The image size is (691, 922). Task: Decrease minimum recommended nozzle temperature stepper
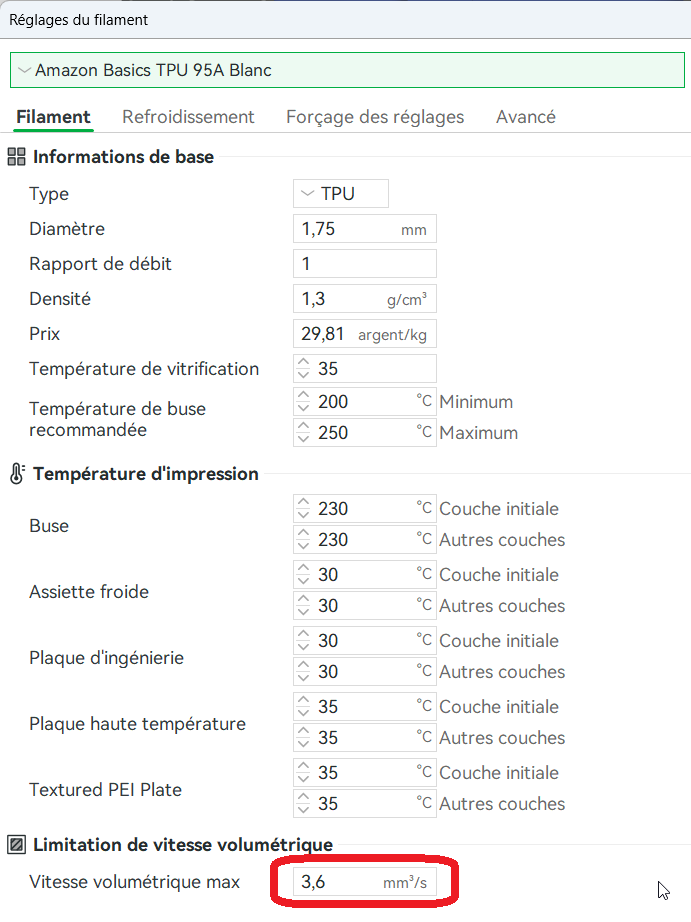[x=303, y=407]
